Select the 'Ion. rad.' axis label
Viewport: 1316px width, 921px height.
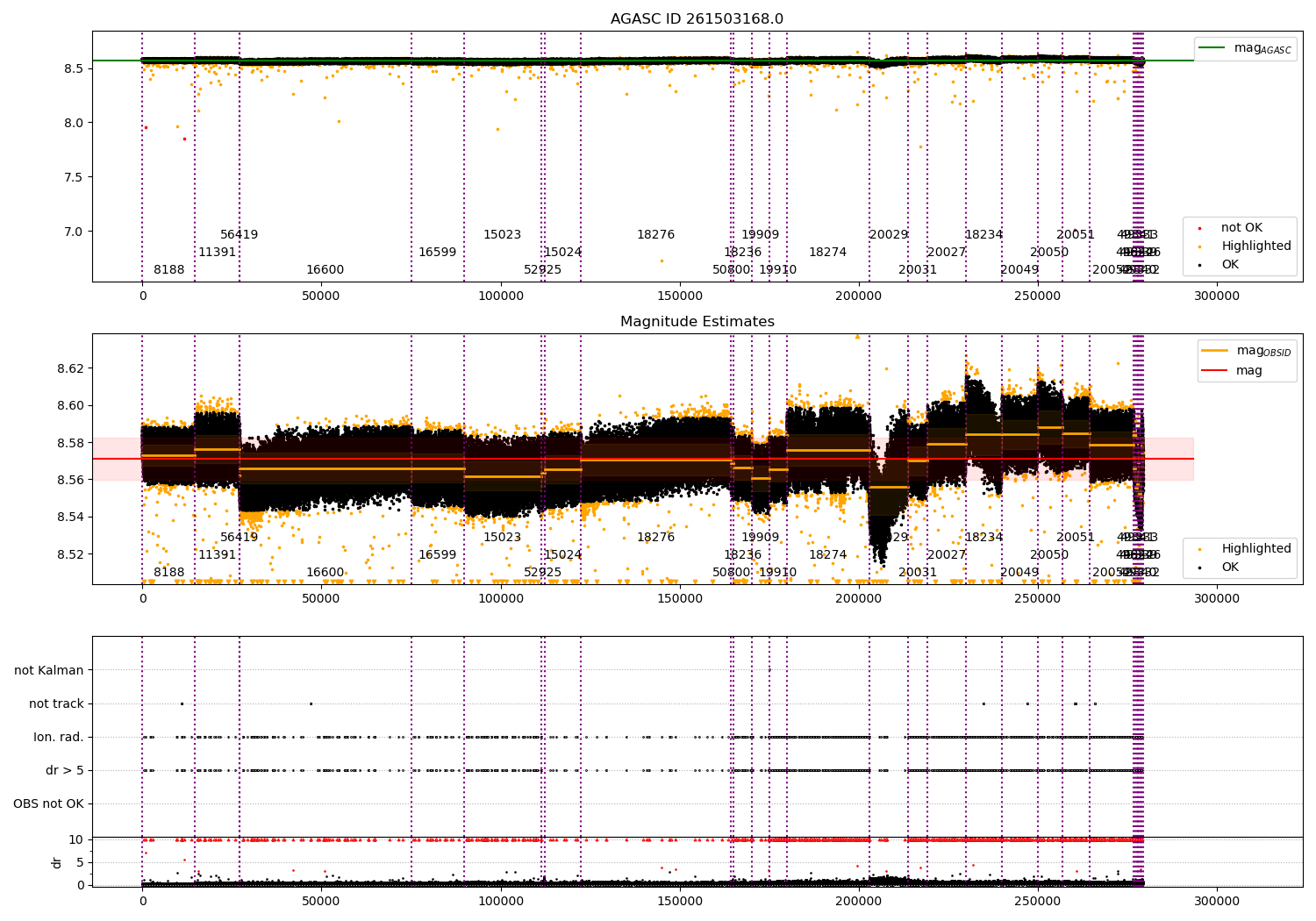point(59,737)
